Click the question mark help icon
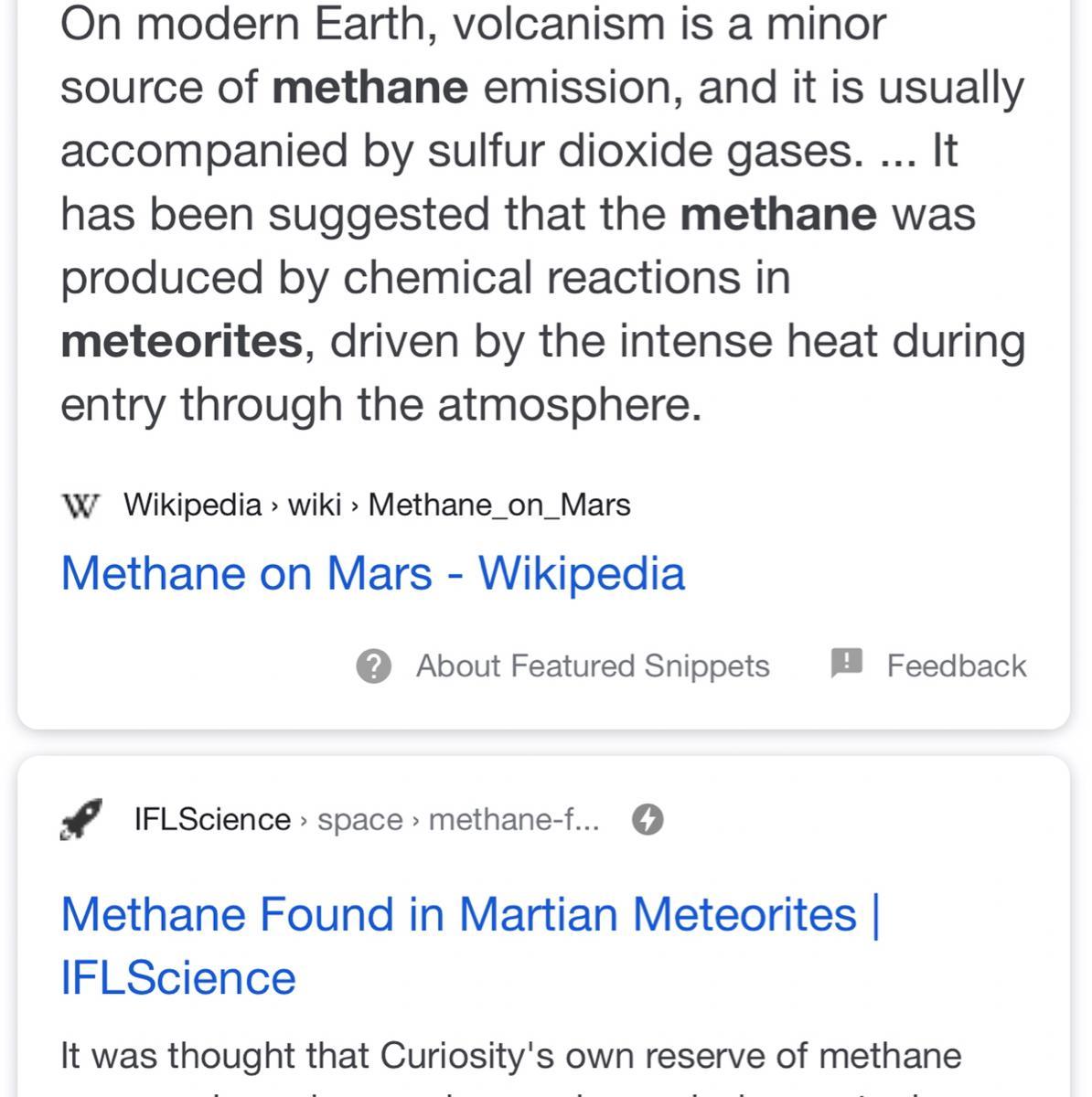 pyautogui.click(x=373, y=666)
